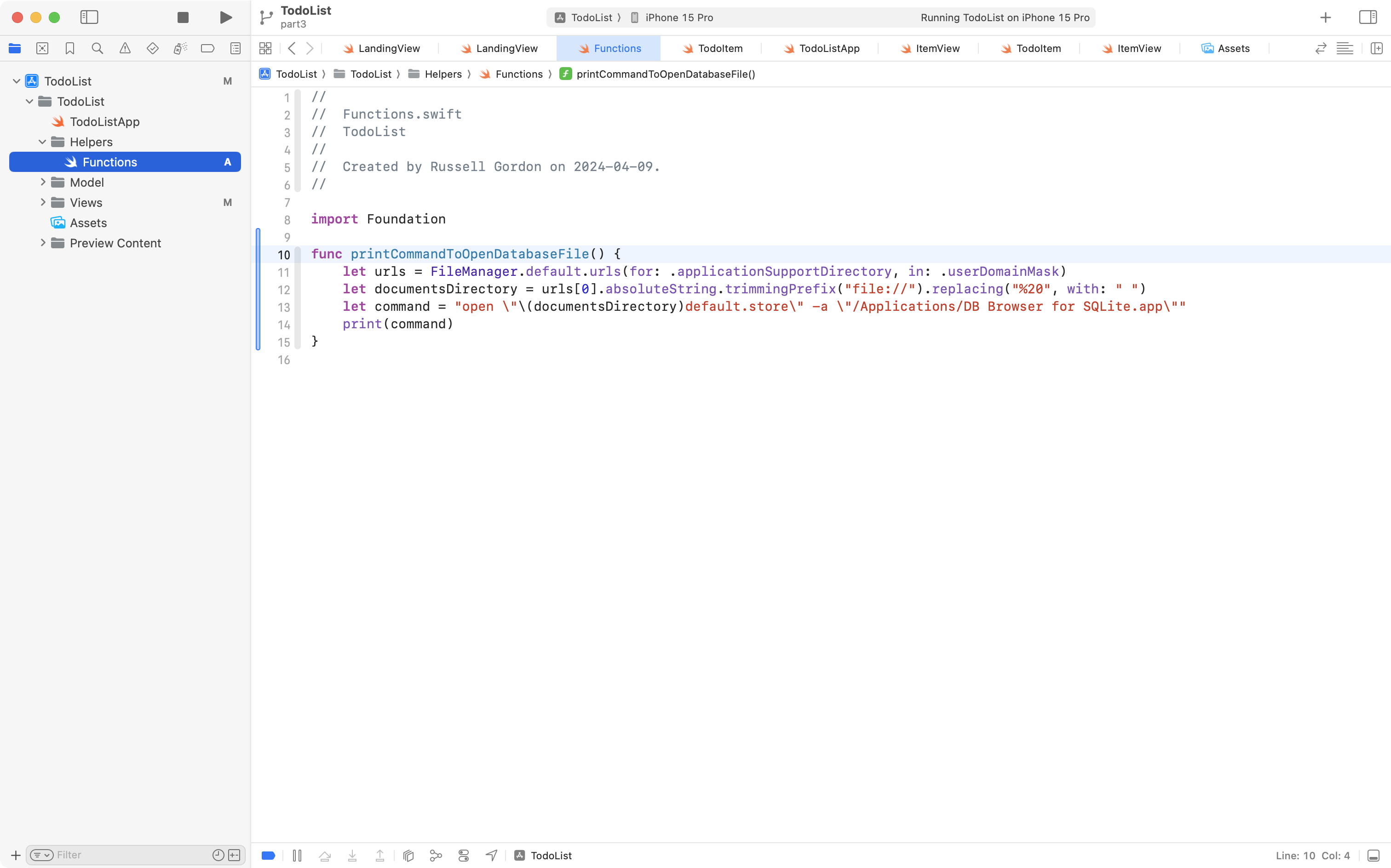The height and width of the screenshot is (868, 1391).
Task: Open the Issue navigator
Action: click(x=125, y=48)
